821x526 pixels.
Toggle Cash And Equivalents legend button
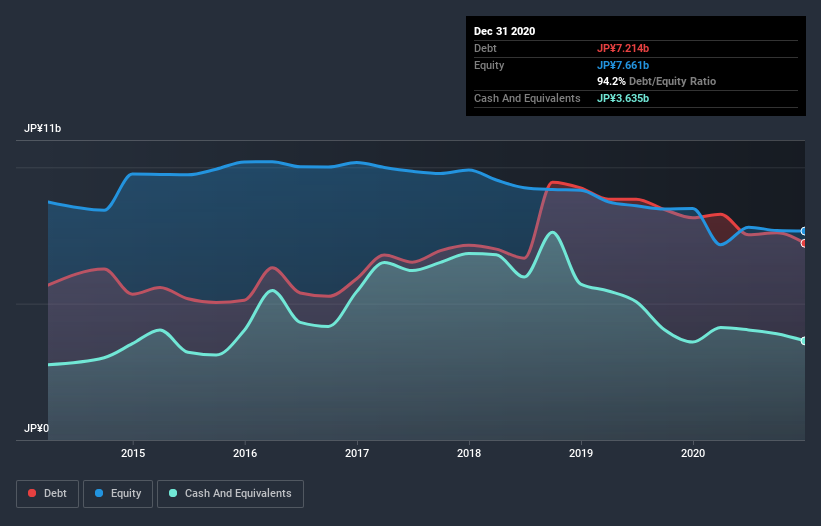tap(230, 494)
